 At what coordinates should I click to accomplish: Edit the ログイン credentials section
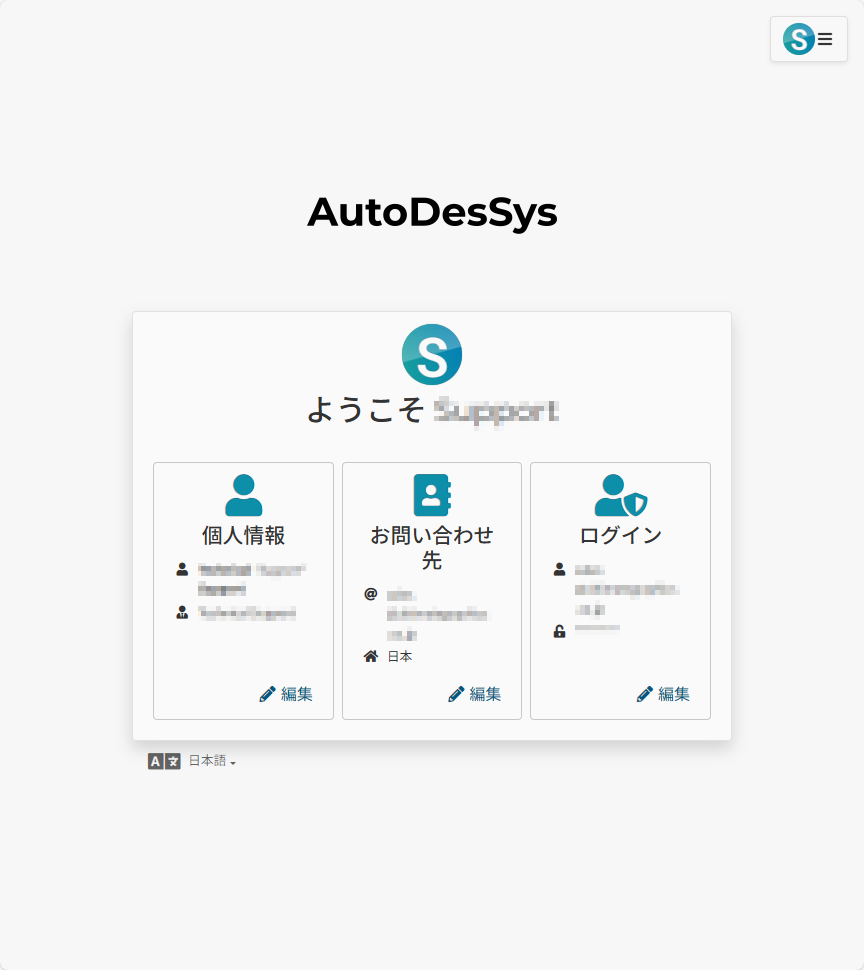(x=663, y=694)
